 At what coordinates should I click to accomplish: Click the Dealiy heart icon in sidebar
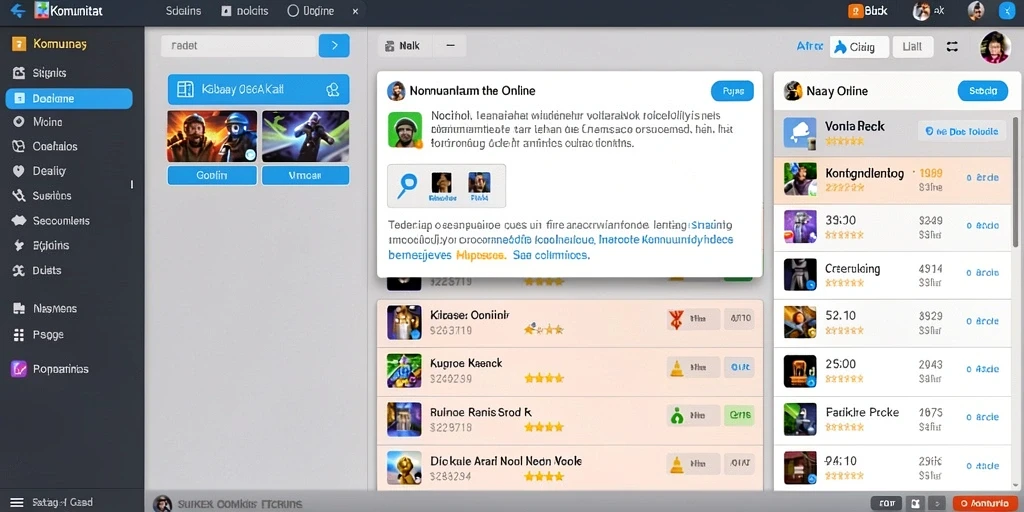pos(19,171)
